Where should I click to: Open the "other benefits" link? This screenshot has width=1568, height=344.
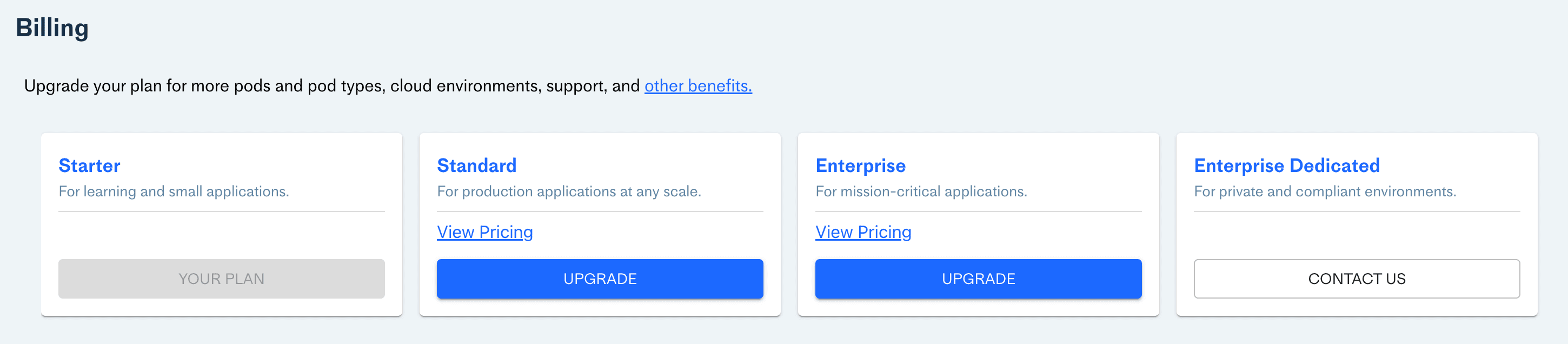[697, 86]
